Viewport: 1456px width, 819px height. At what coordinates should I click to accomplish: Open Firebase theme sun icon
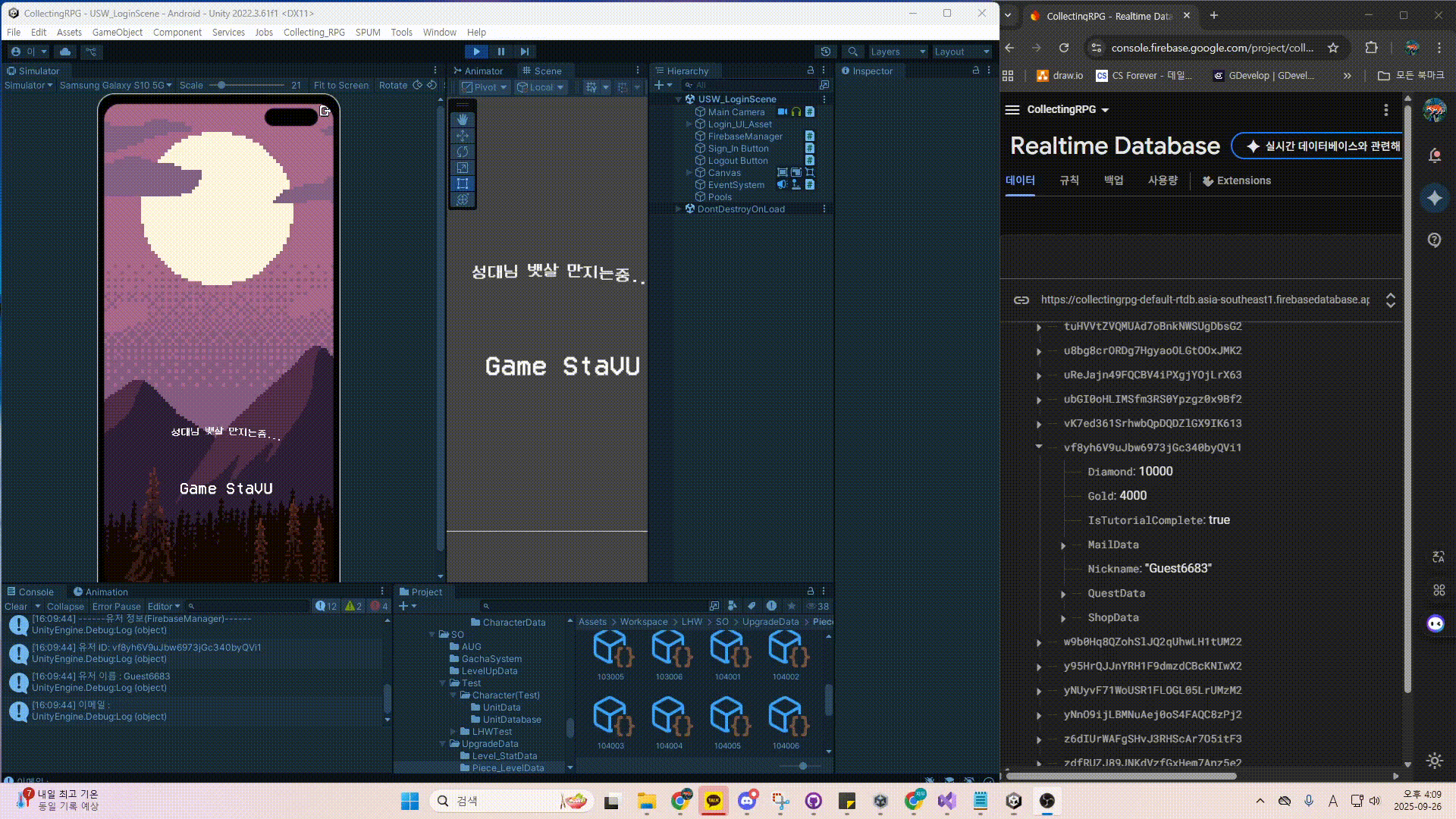[1434, 761]
